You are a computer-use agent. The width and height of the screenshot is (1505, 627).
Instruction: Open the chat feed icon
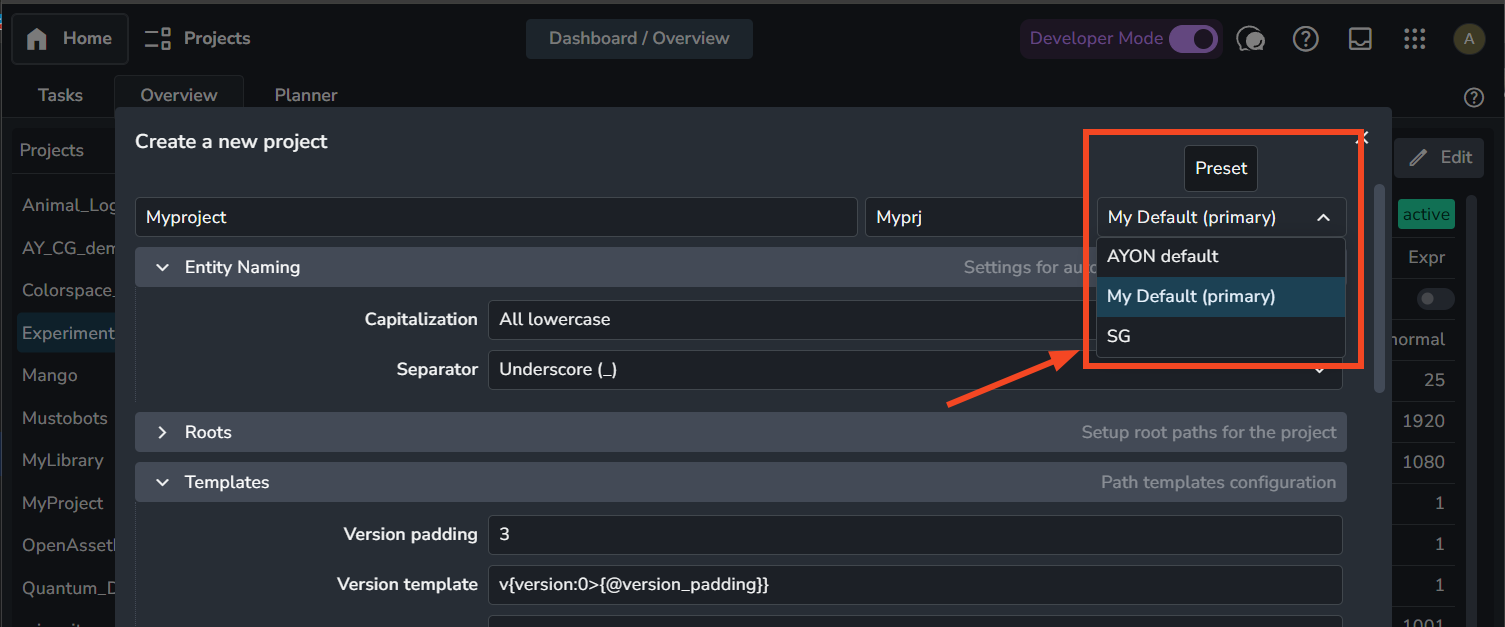click(x=1251, y=39)
